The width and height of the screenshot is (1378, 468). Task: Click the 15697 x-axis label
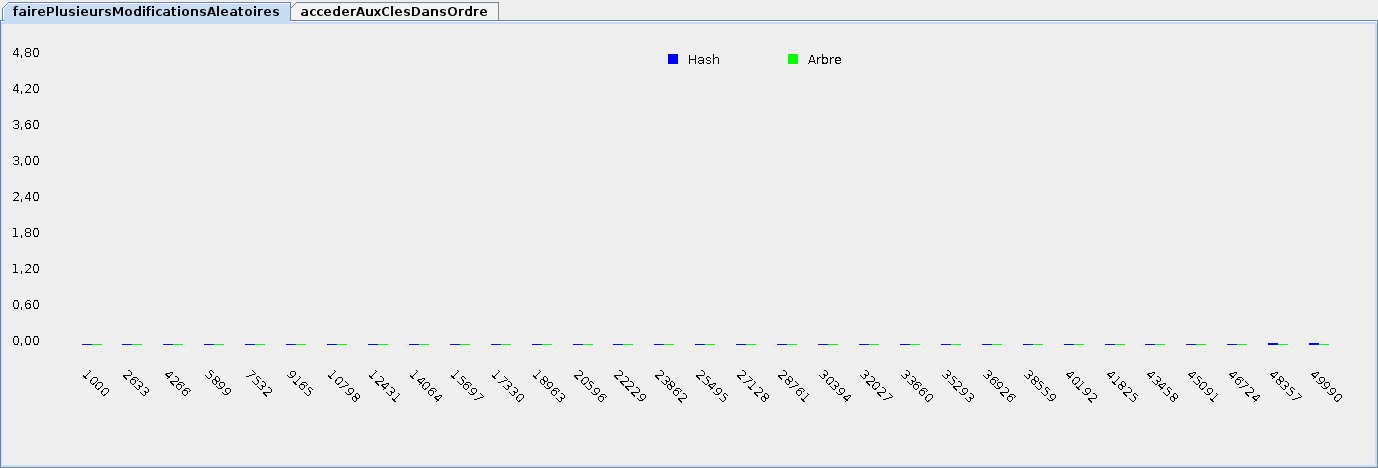pos(467,385)
